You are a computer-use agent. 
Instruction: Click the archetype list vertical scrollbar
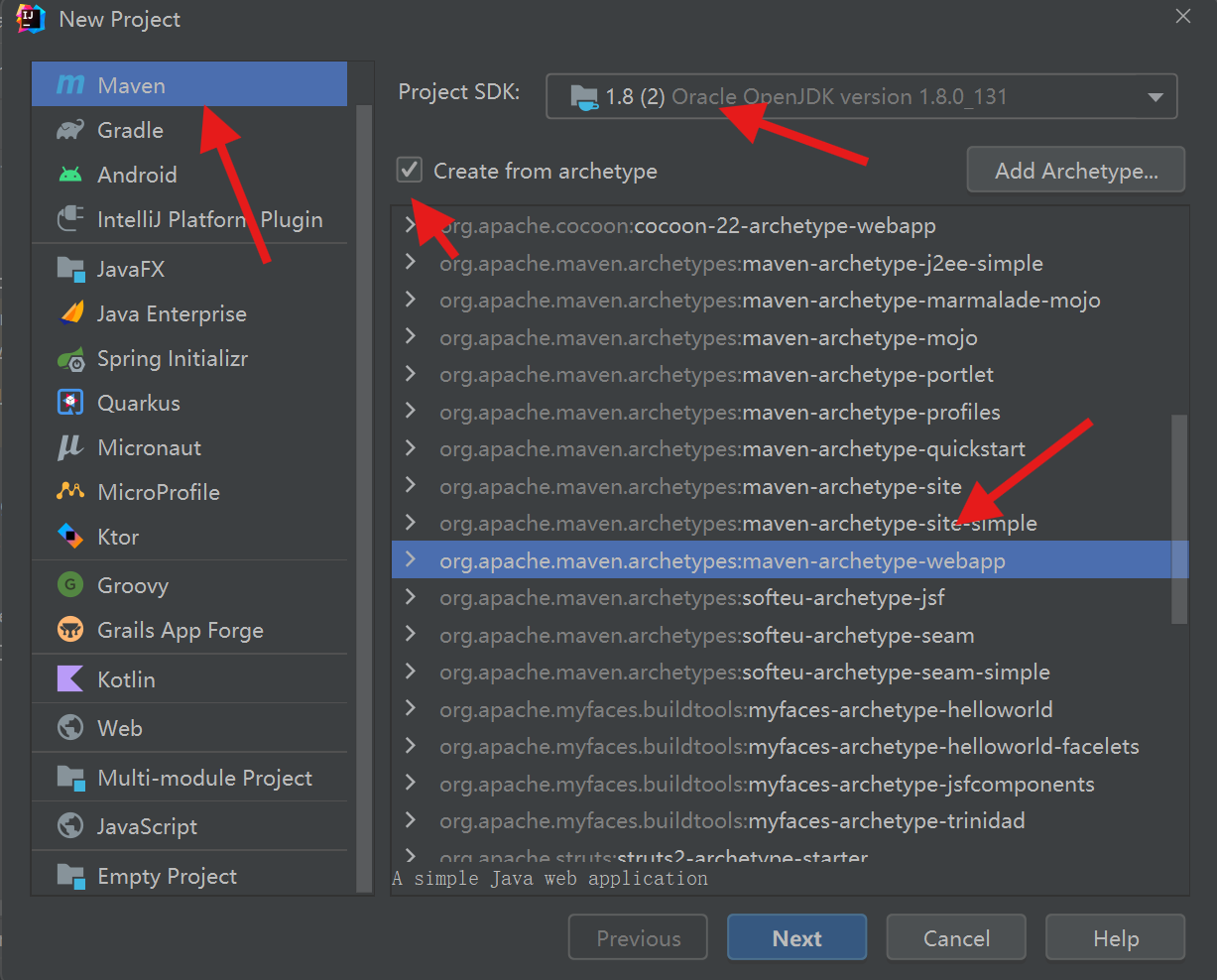click(1179, 519)
